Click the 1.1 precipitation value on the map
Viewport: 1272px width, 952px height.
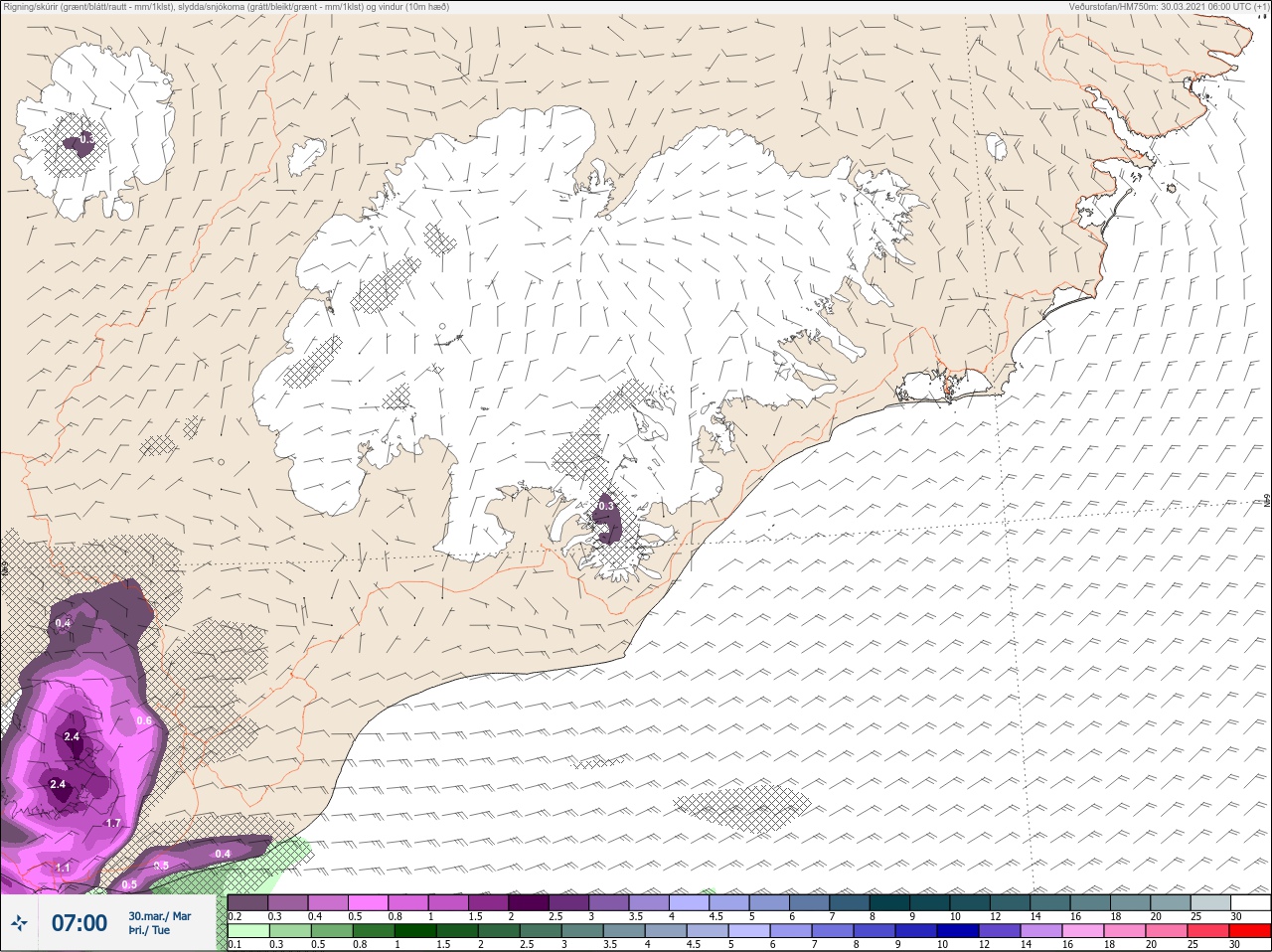click(63, 869)
